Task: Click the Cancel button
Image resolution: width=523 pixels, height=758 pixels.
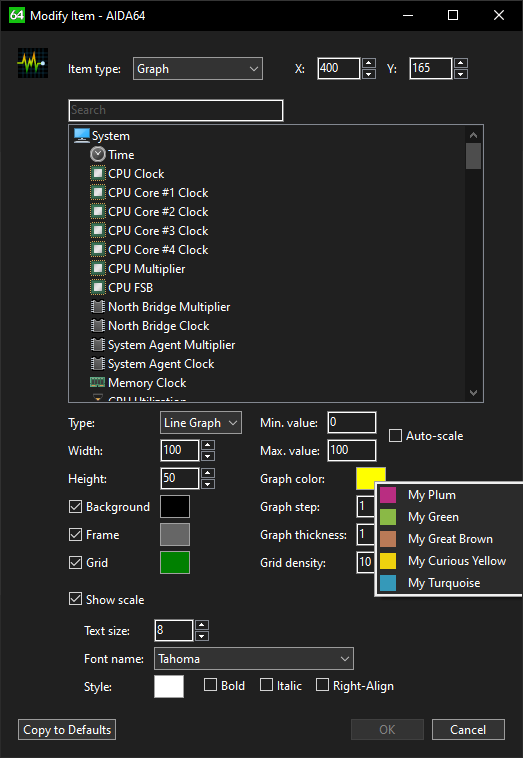Action: [468, 729]
